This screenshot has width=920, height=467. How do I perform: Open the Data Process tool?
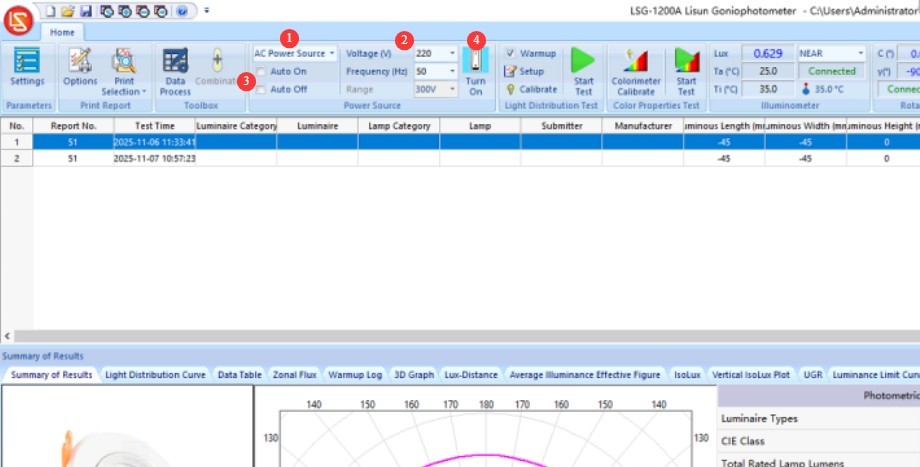pos(175,72)
